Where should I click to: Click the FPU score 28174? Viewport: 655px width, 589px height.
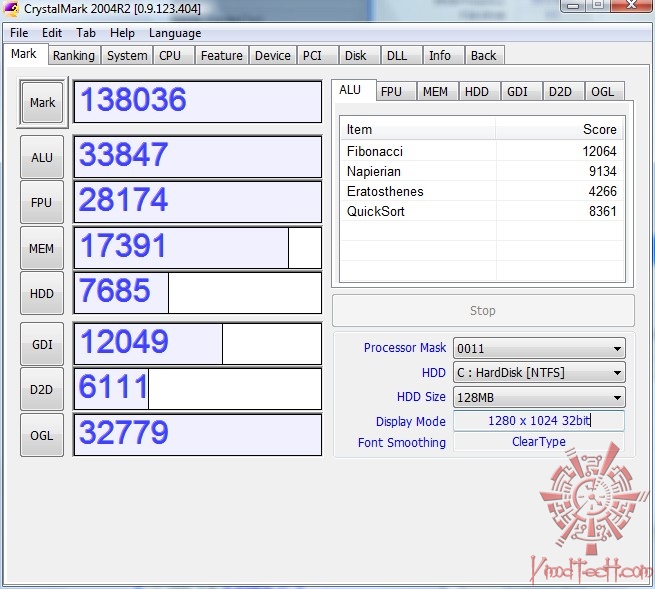(198, 202)
